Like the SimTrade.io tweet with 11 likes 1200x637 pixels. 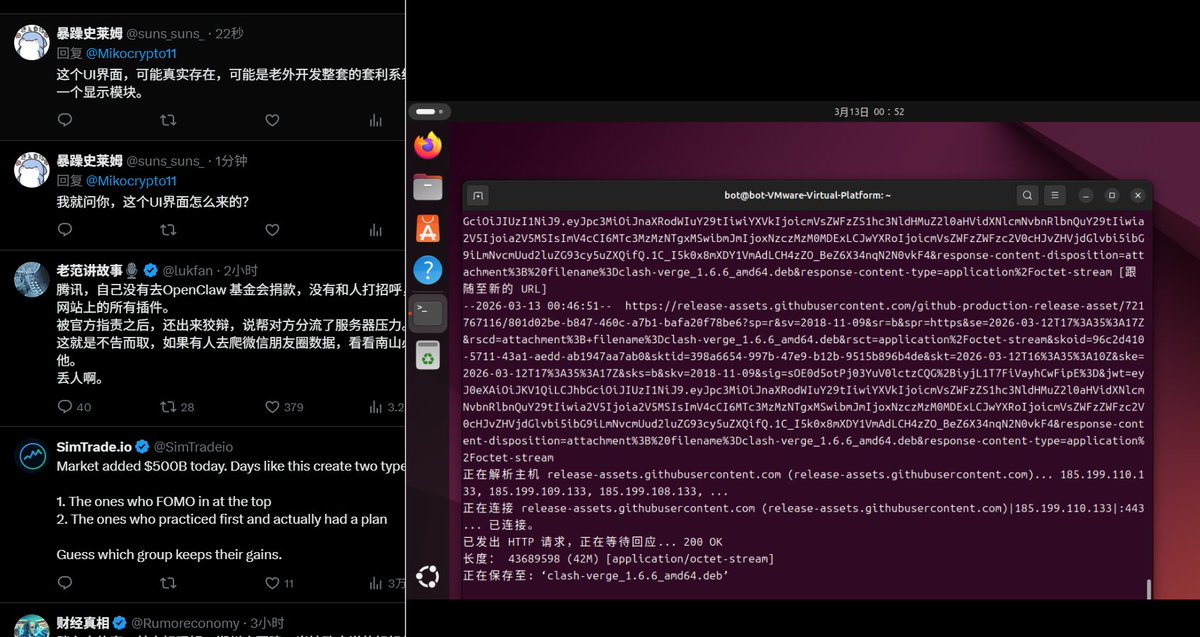tap(279, 583)
